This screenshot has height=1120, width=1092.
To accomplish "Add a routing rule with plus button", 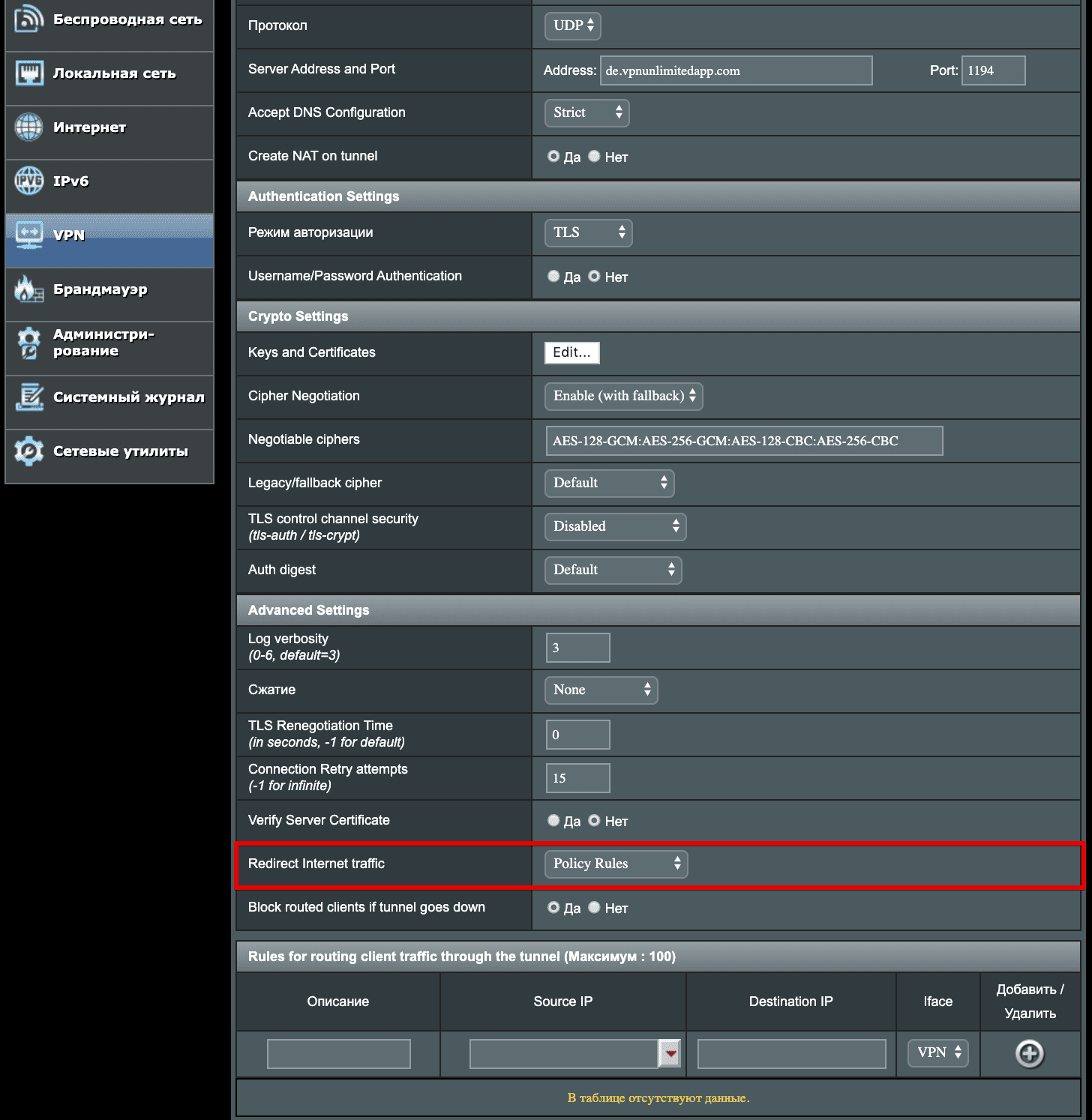I will (1029, 1053).
